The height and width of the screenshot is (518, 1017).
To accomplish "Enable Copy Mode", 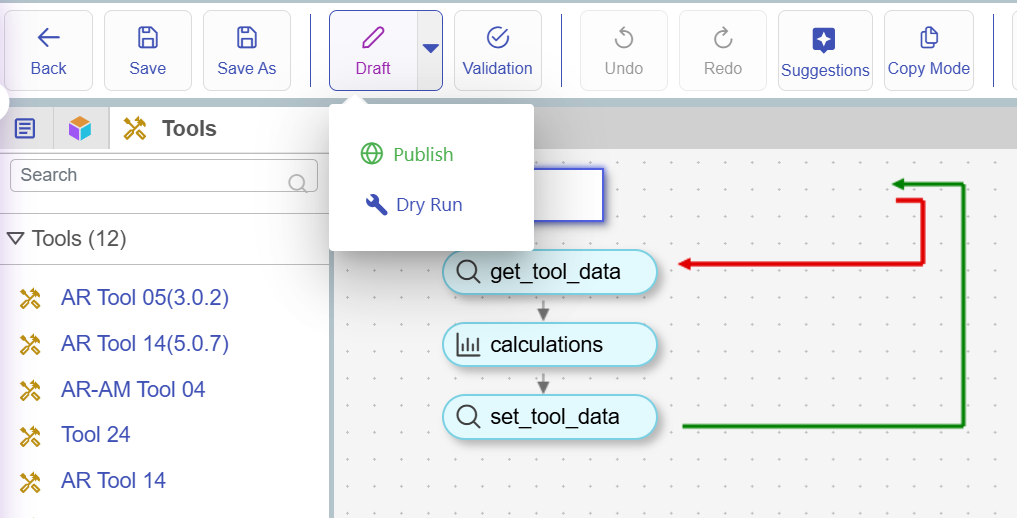I will point(928,51).
